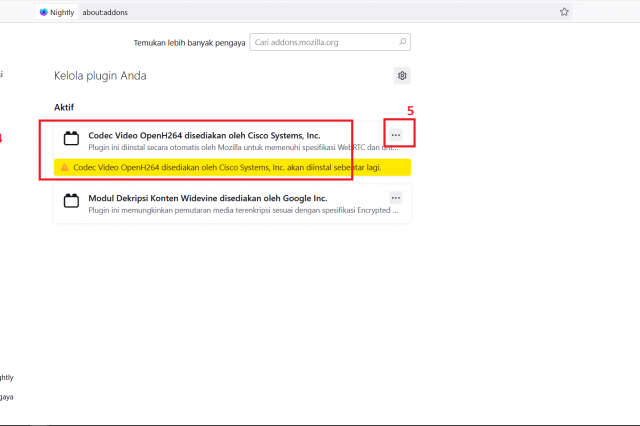
Task: Open the gear tools menu for plugins
Action: pos(402,76)
